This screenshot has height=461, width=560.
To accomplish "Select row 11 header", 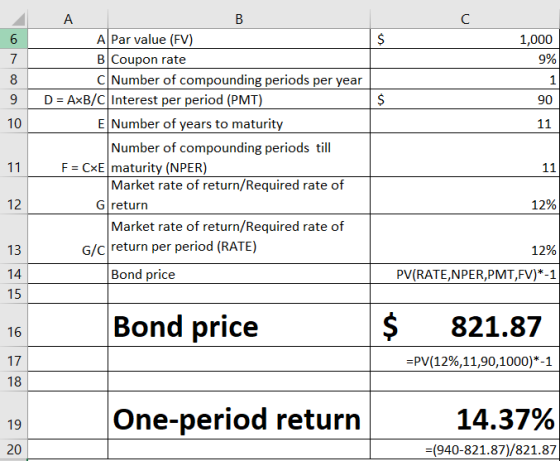I will coord(14,155).
